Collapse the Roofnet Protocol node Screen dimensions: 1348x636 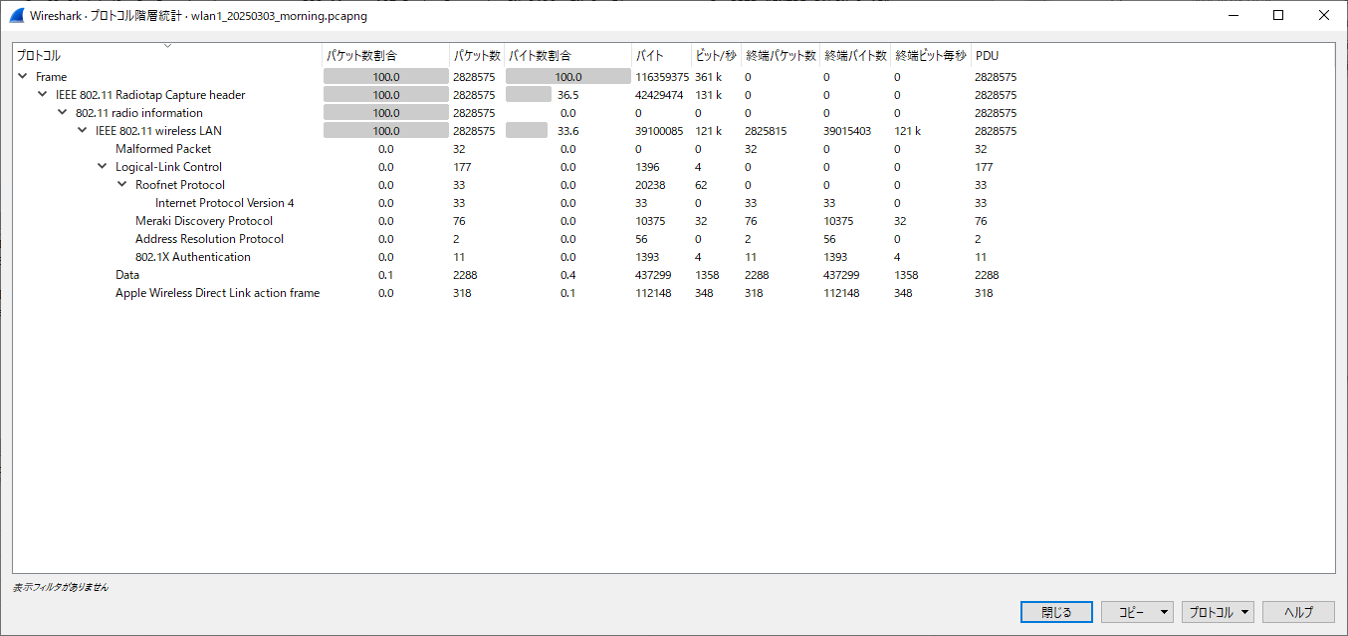(122, 185)
